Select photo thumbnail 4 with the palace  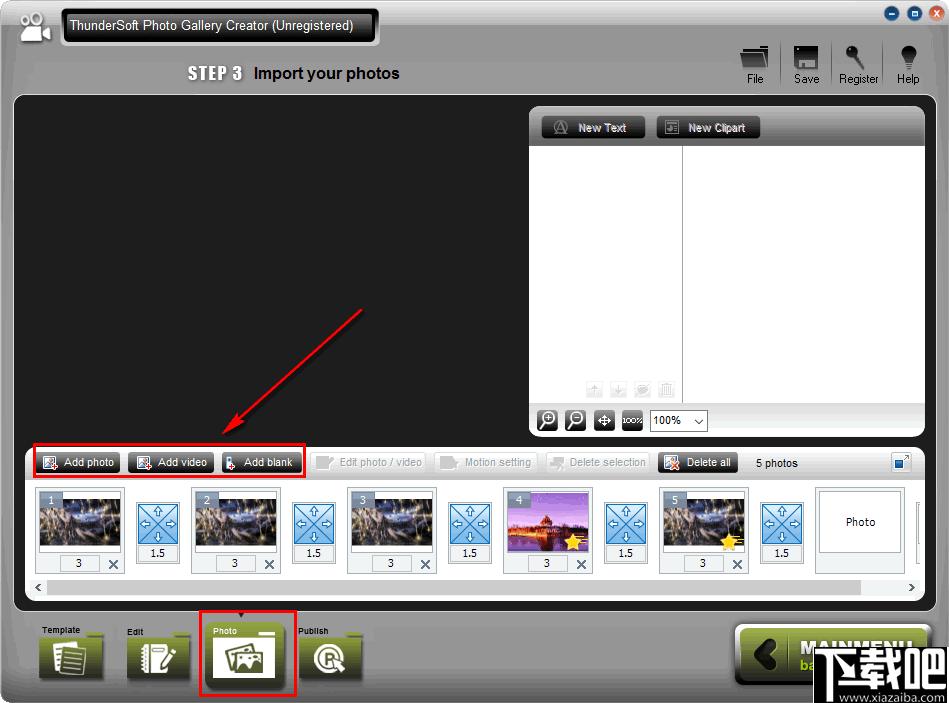[548, 522]
